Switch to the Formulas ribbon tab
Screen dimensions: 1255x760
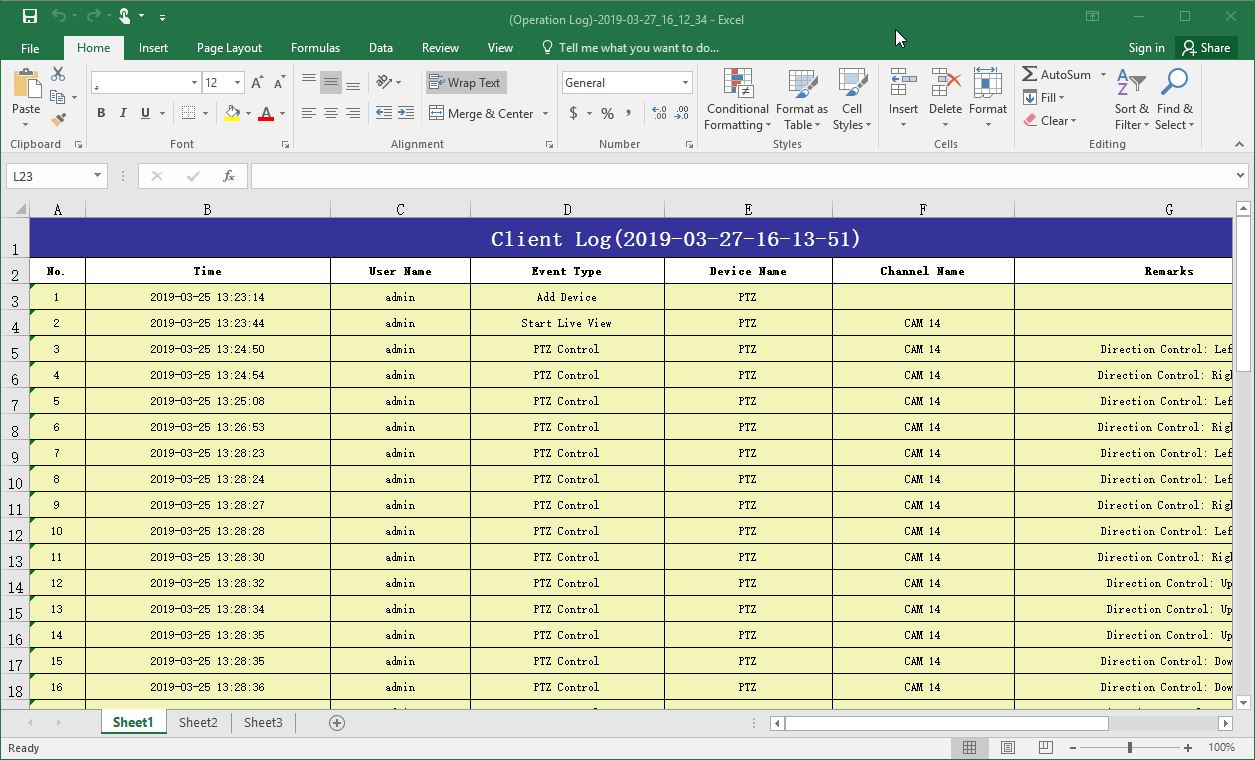tap(315, 47)
